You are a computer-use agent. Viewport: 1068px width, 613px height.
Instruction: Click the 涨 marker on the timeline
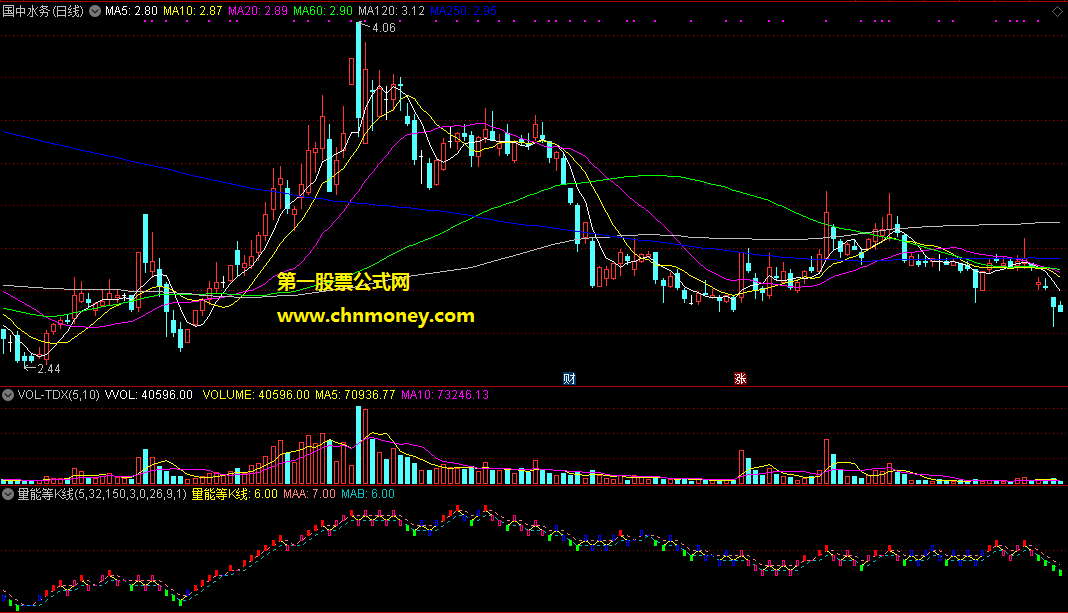coord(740,379)
